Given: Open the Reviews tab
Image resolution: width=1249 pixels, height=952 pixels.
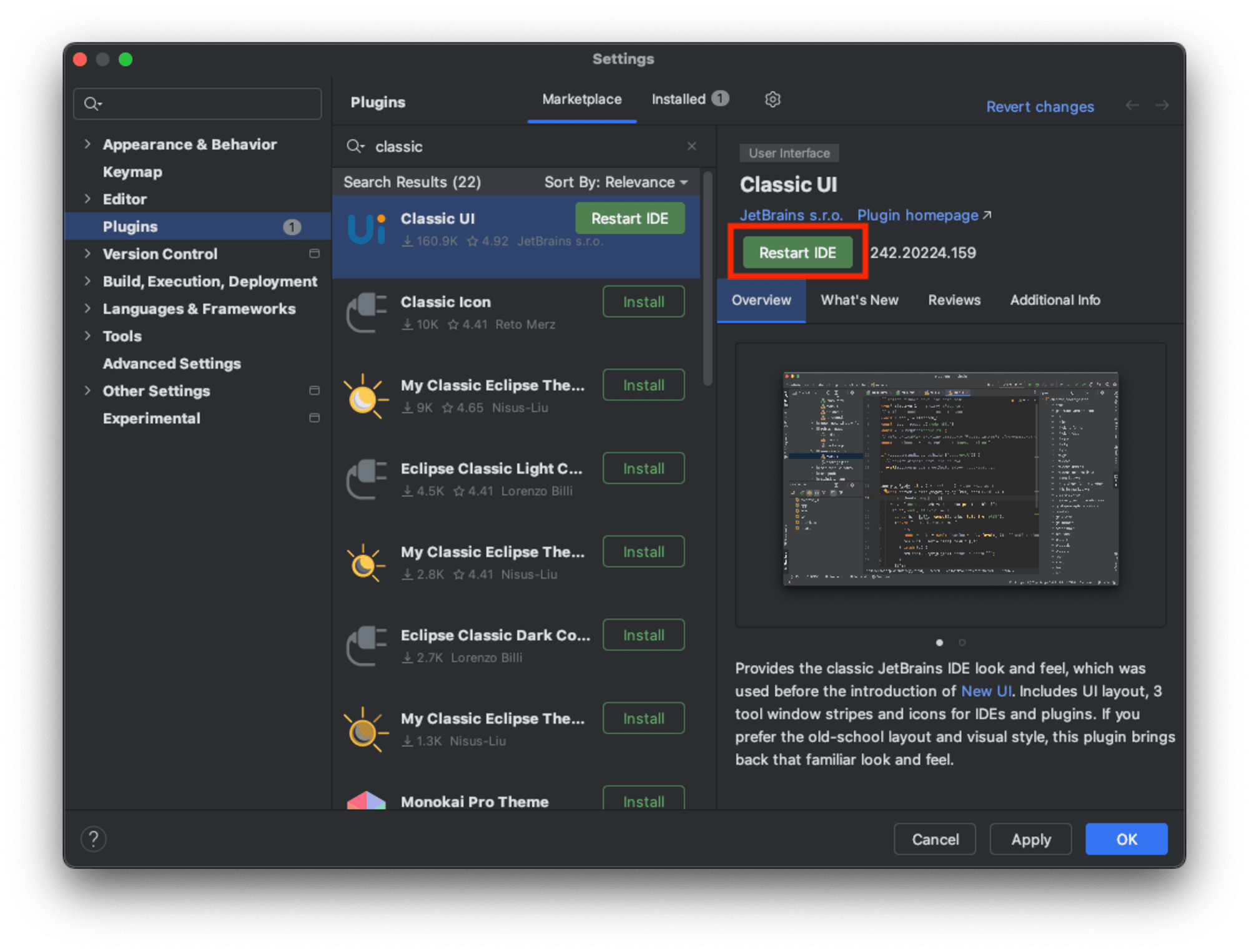Looking at the screenshot, I should [954, 300].
